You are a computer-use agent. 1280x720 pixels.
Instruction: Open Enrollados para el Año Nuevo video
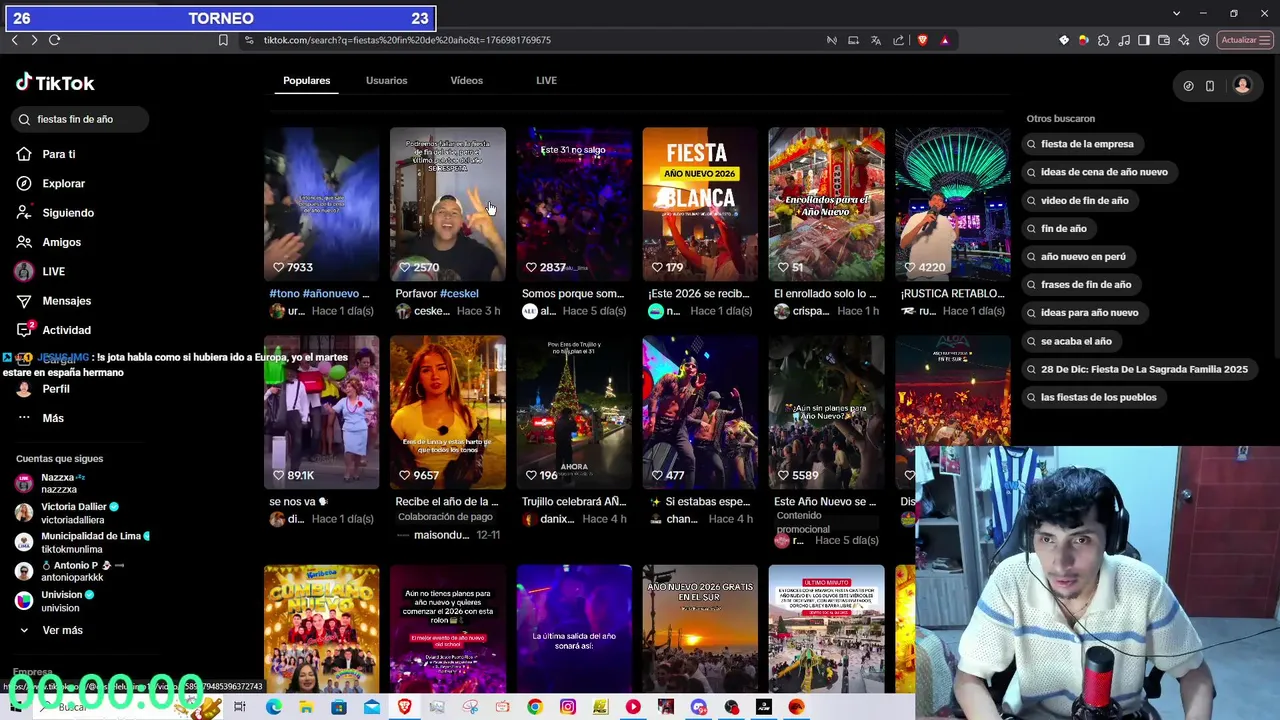tap(826, 204)
